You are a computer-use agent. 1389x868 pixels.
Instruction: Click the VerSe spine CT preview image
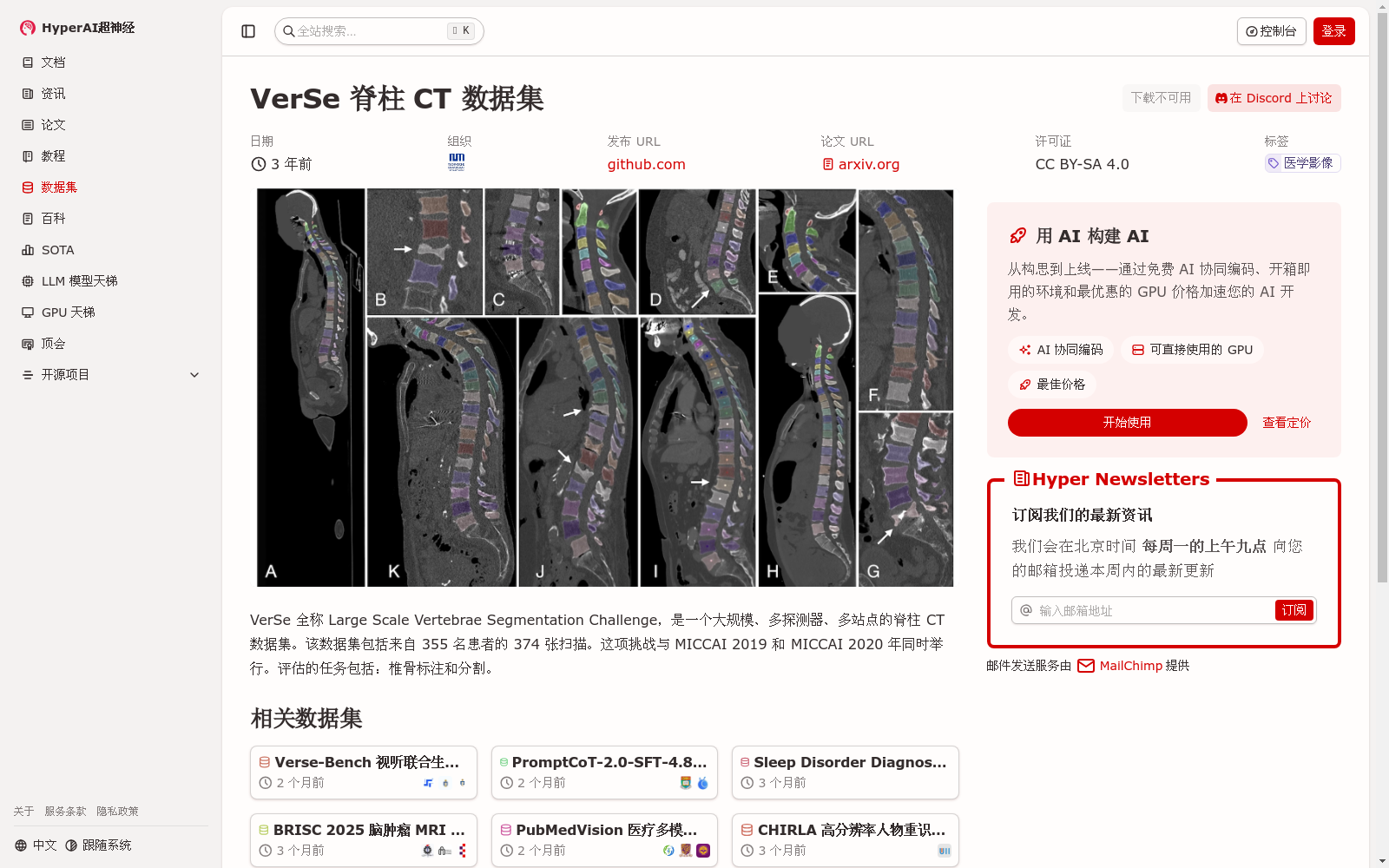point(604,387)
